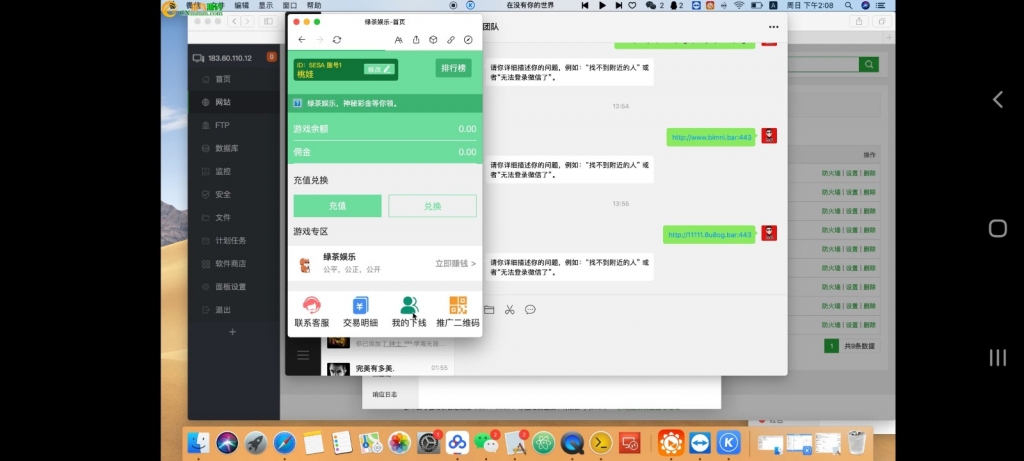Screen dimensions: 1024x461
Task: Click the green search button in panel
Action: tap(869, 64)
